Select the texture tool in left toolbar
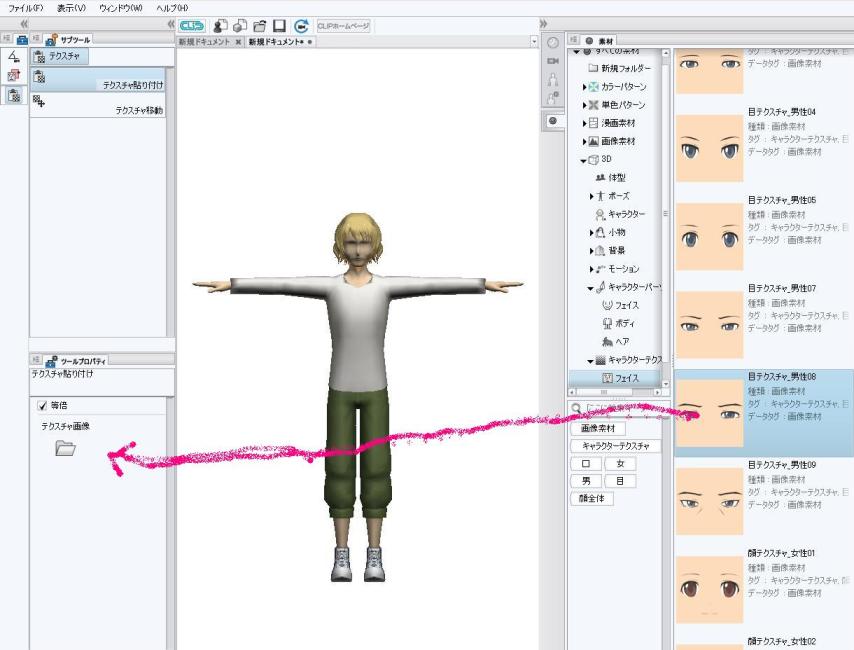The height and width of the screenshot is (650, 854). pos(14,96)
